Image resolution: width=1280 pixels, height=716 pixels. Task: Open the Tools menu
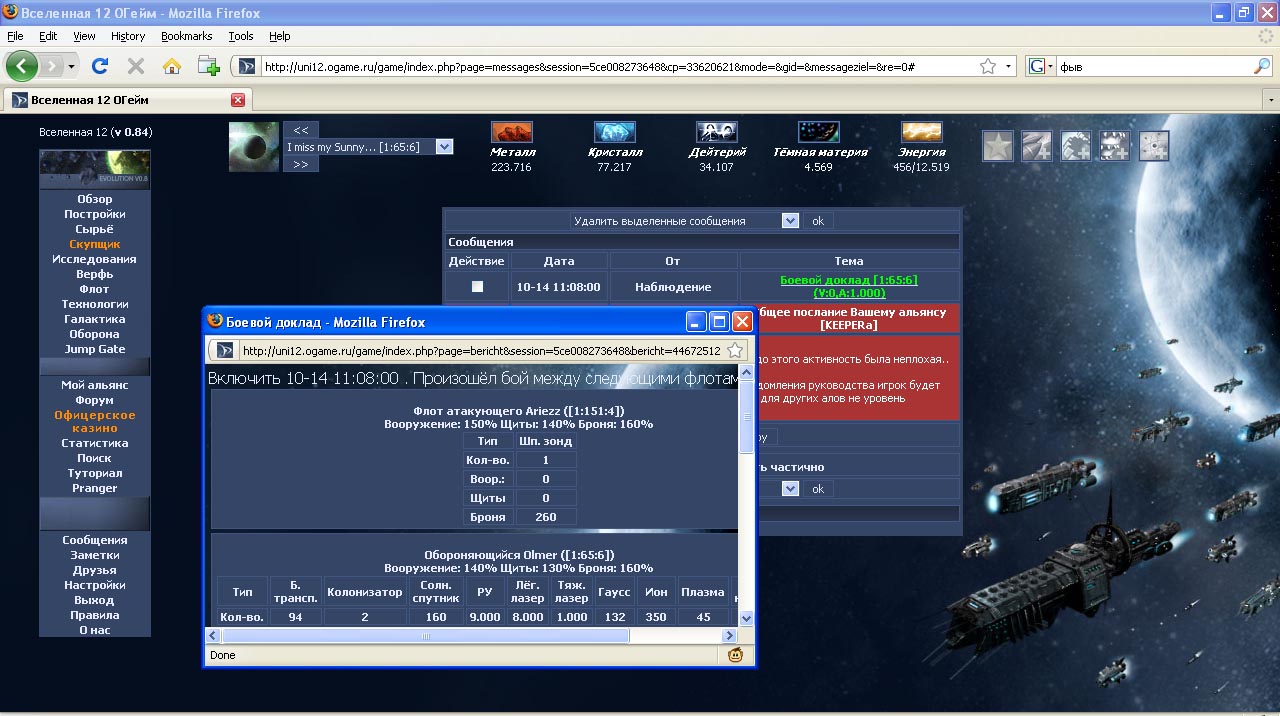(241, 36)
